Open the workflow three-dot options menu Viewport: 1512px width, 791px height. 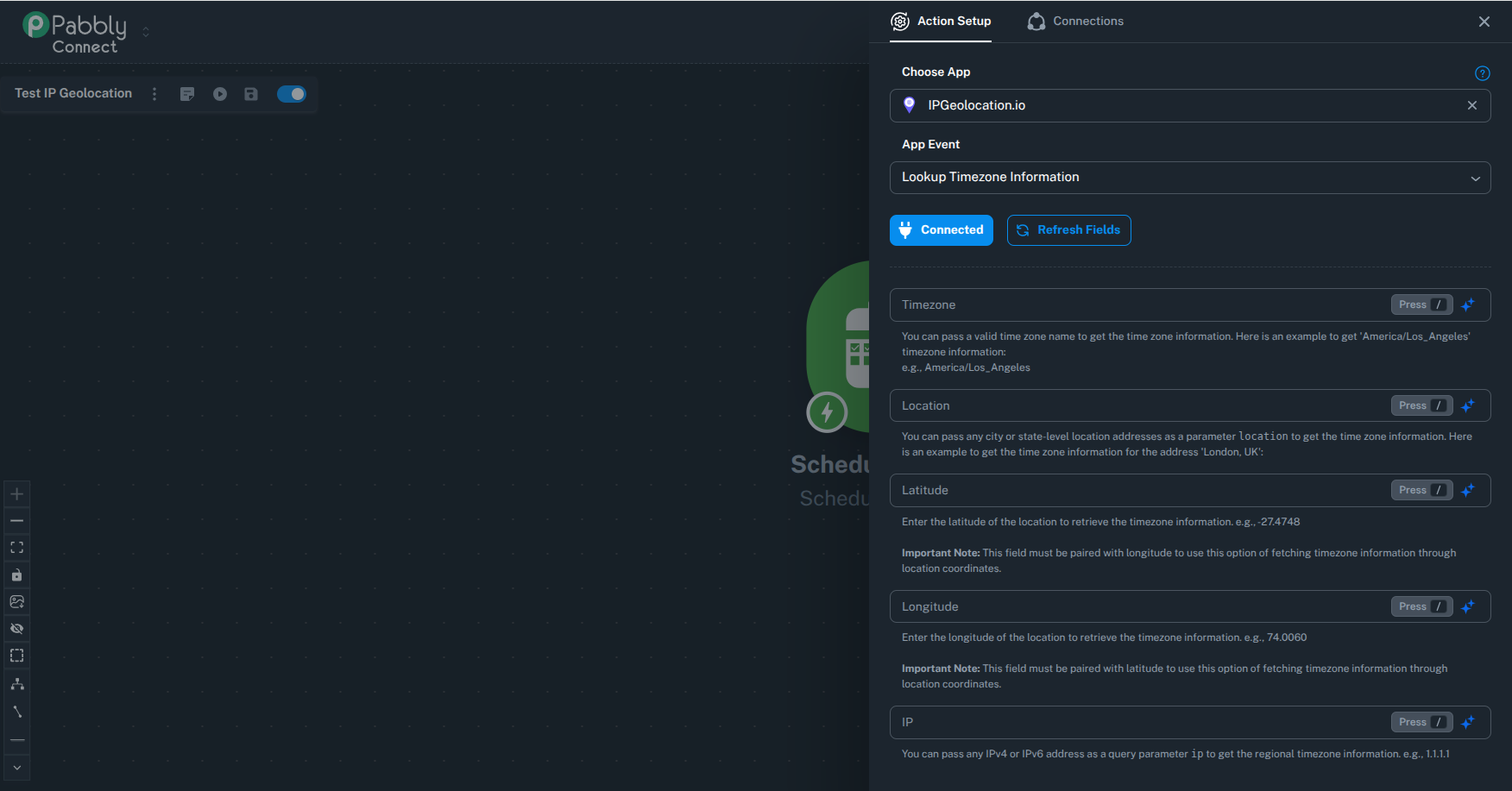coord(154,94)
